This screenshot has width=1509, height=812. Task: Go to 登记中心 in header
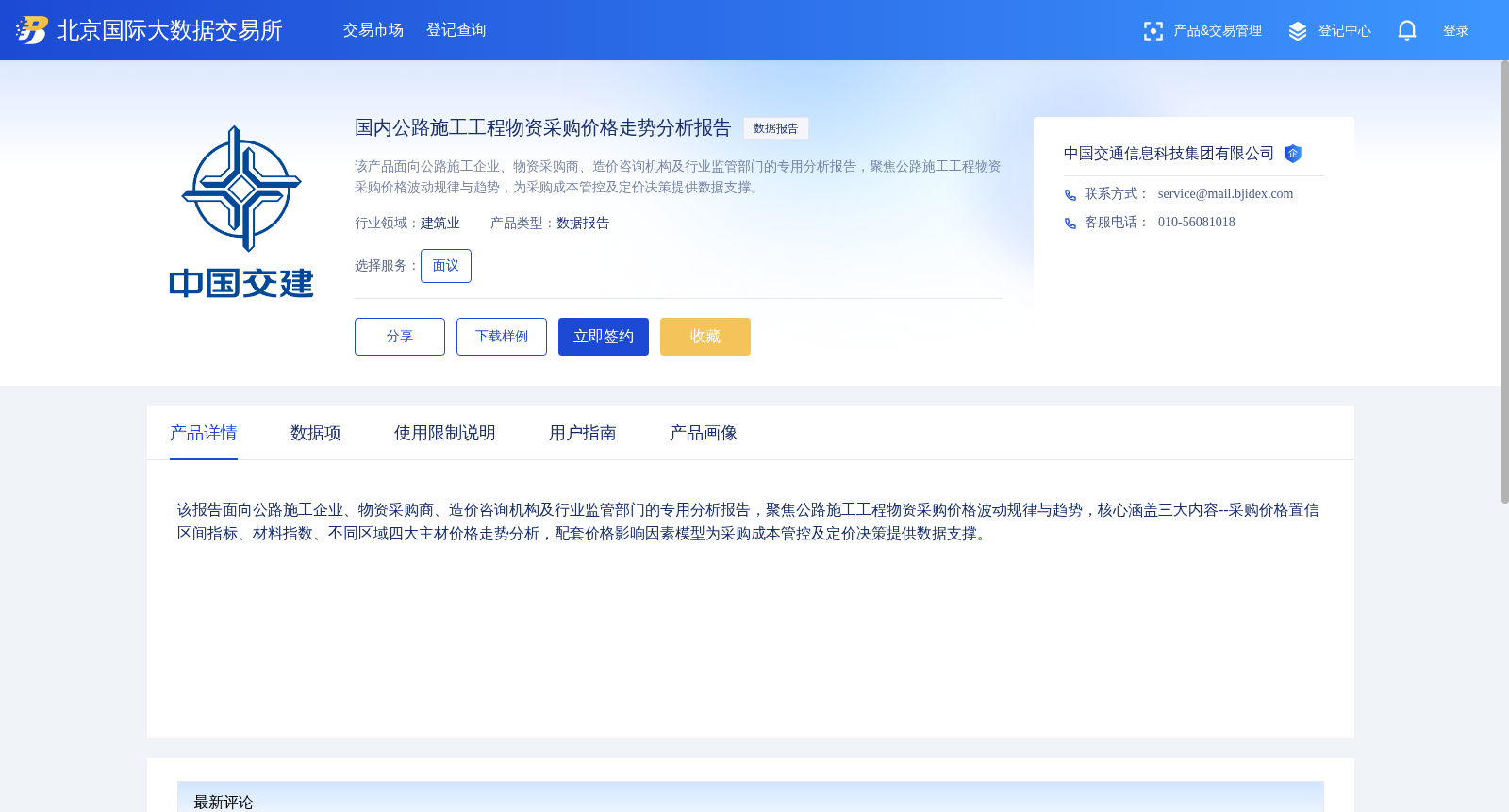pyautogui.click(x=1345, y=31)
